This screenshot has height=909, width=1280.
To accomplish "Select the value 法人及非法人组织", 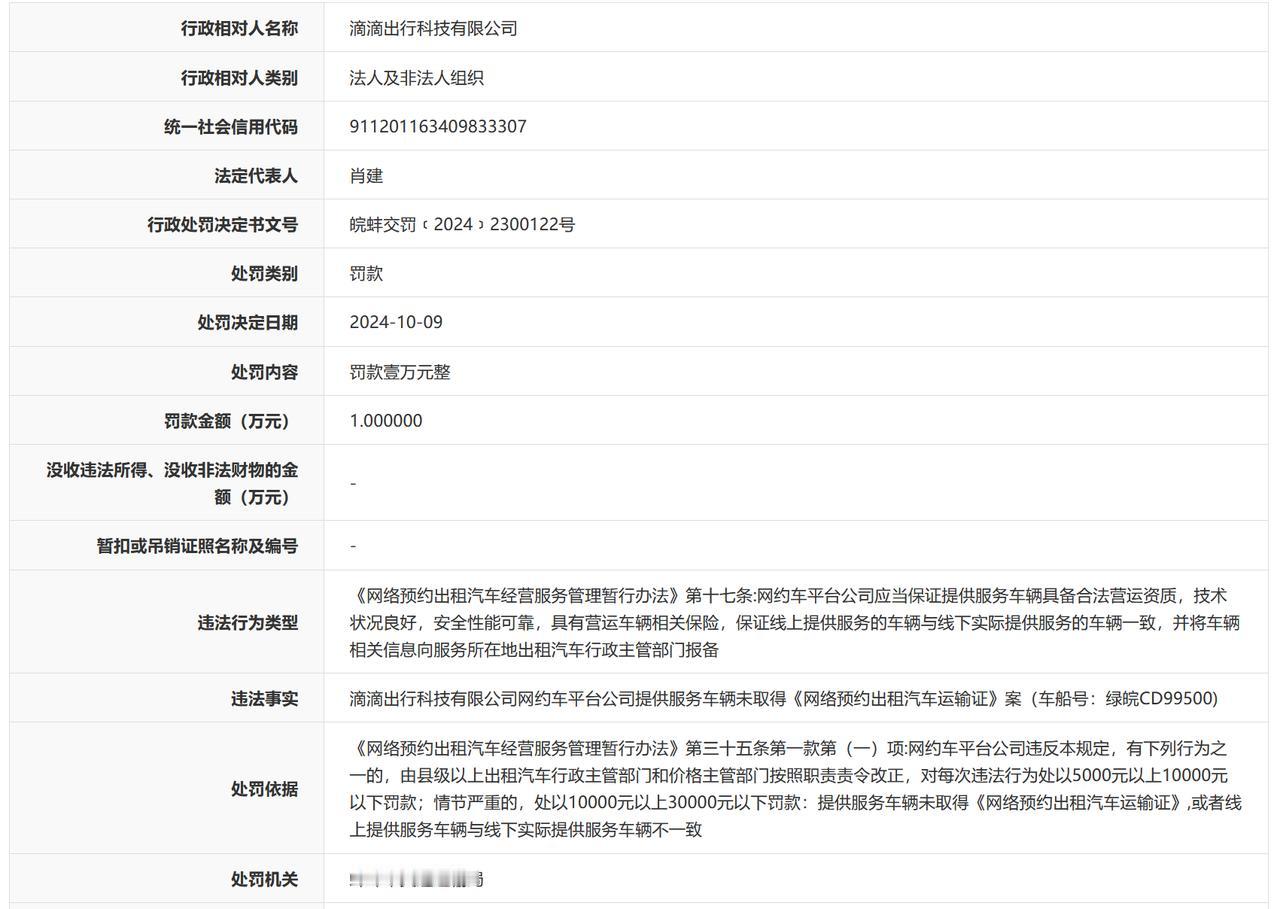I will pyautogui.click(x=416, y=78).
